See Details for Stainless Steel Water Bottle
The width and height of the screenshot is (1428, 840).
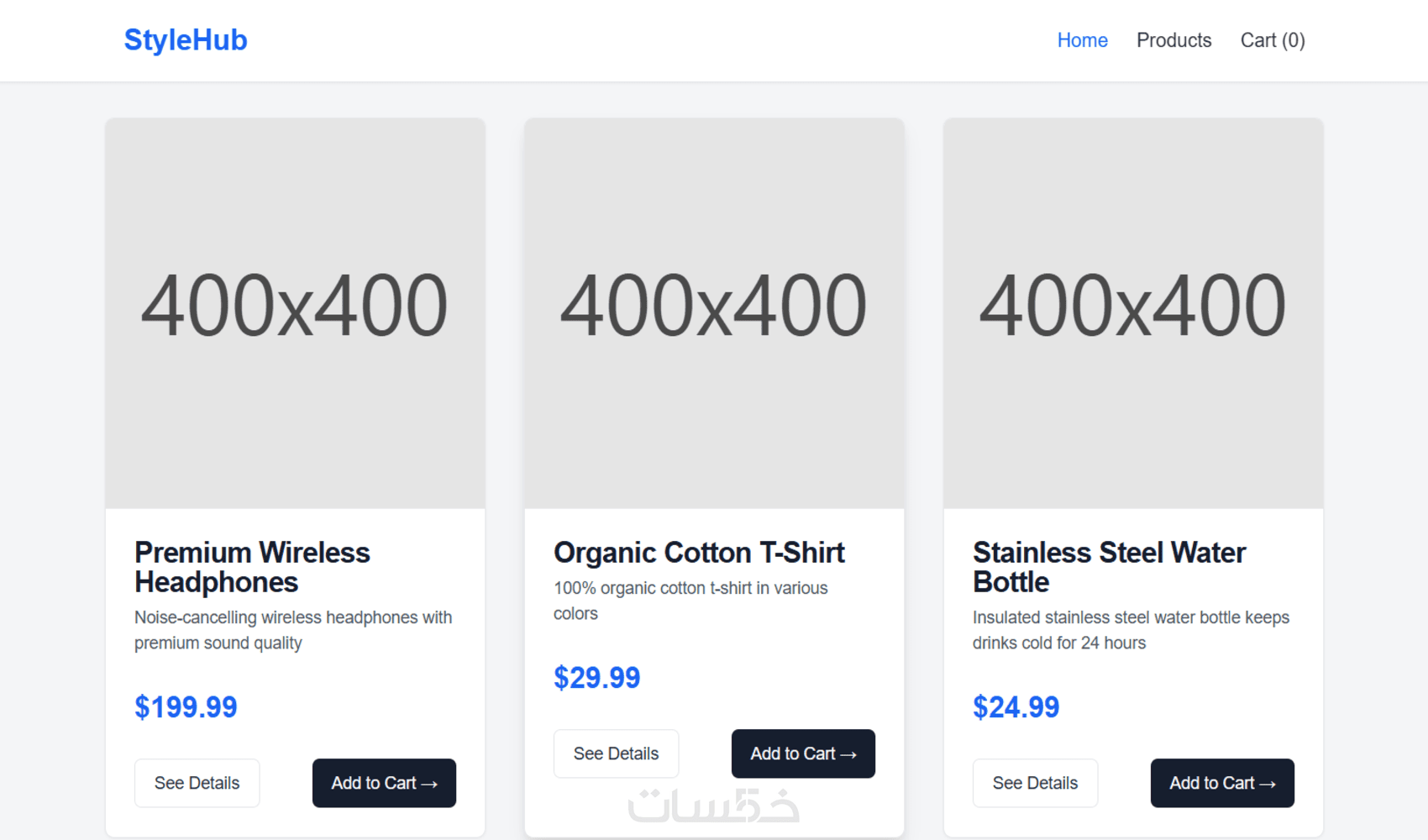coord(1035,783)
